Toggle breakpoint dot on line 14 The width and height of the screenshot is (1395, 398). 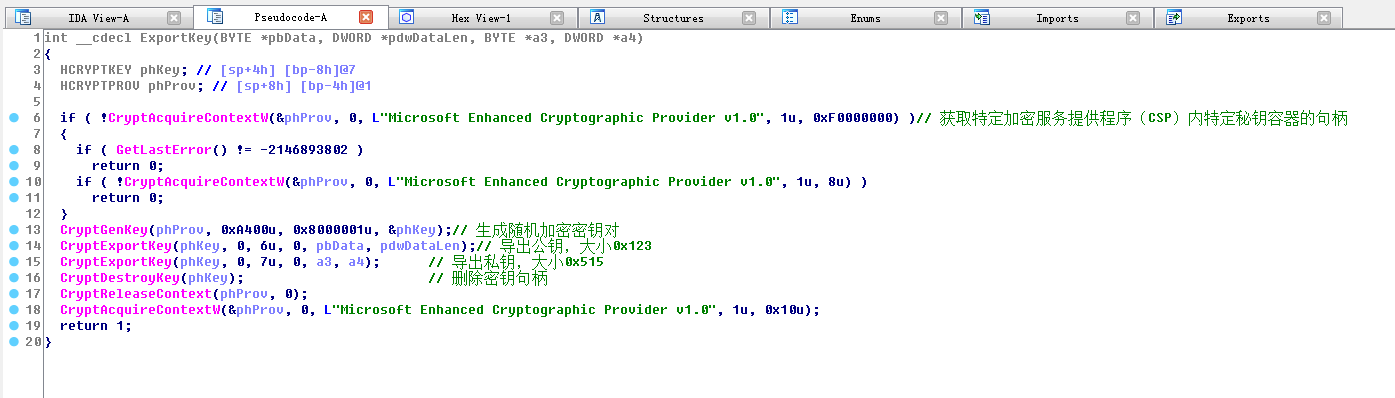pos(13,246)
